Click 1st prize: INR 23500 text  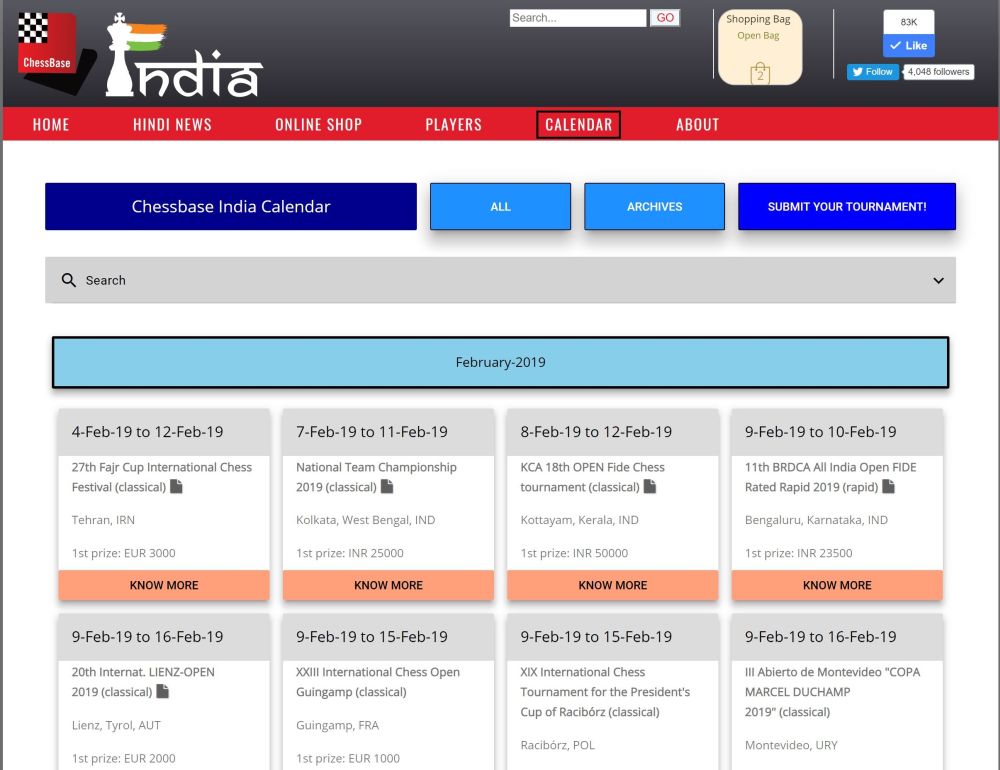(798, 553)
